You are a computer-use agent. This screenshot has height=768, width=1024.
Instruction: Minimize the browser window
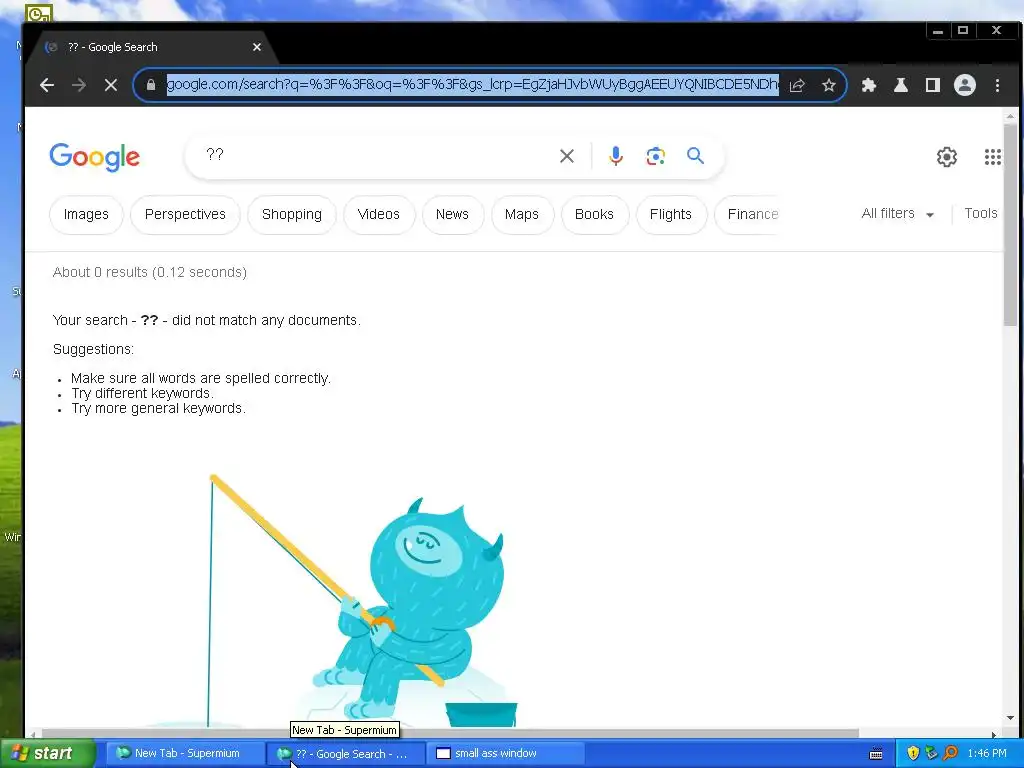point(937,31)
